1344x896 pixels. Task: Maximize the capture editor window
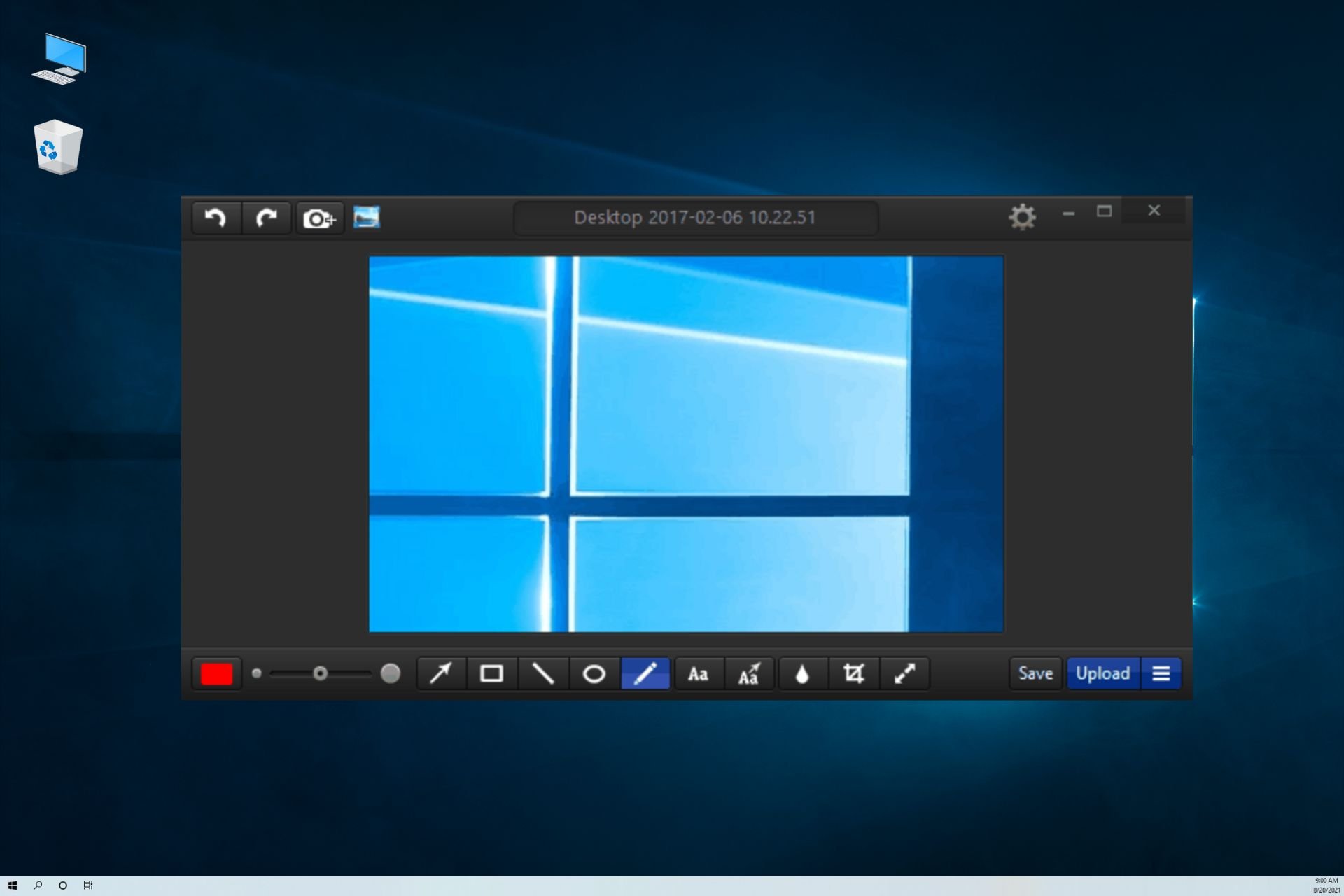pyautogui.click(x=1104, y=211)
